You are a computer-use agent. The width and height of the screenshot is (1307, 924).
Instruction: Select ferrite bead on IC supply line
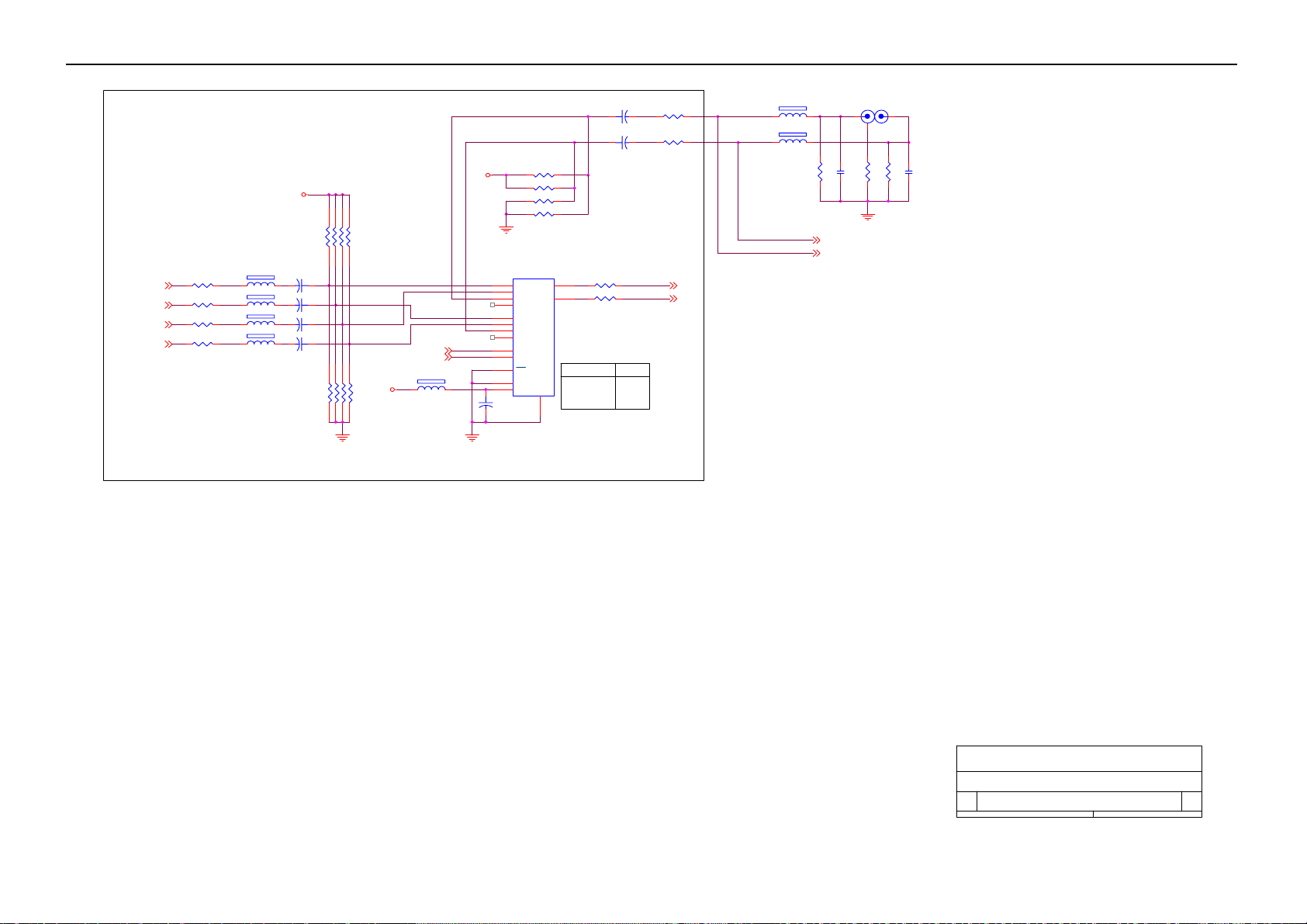(431, 386)
